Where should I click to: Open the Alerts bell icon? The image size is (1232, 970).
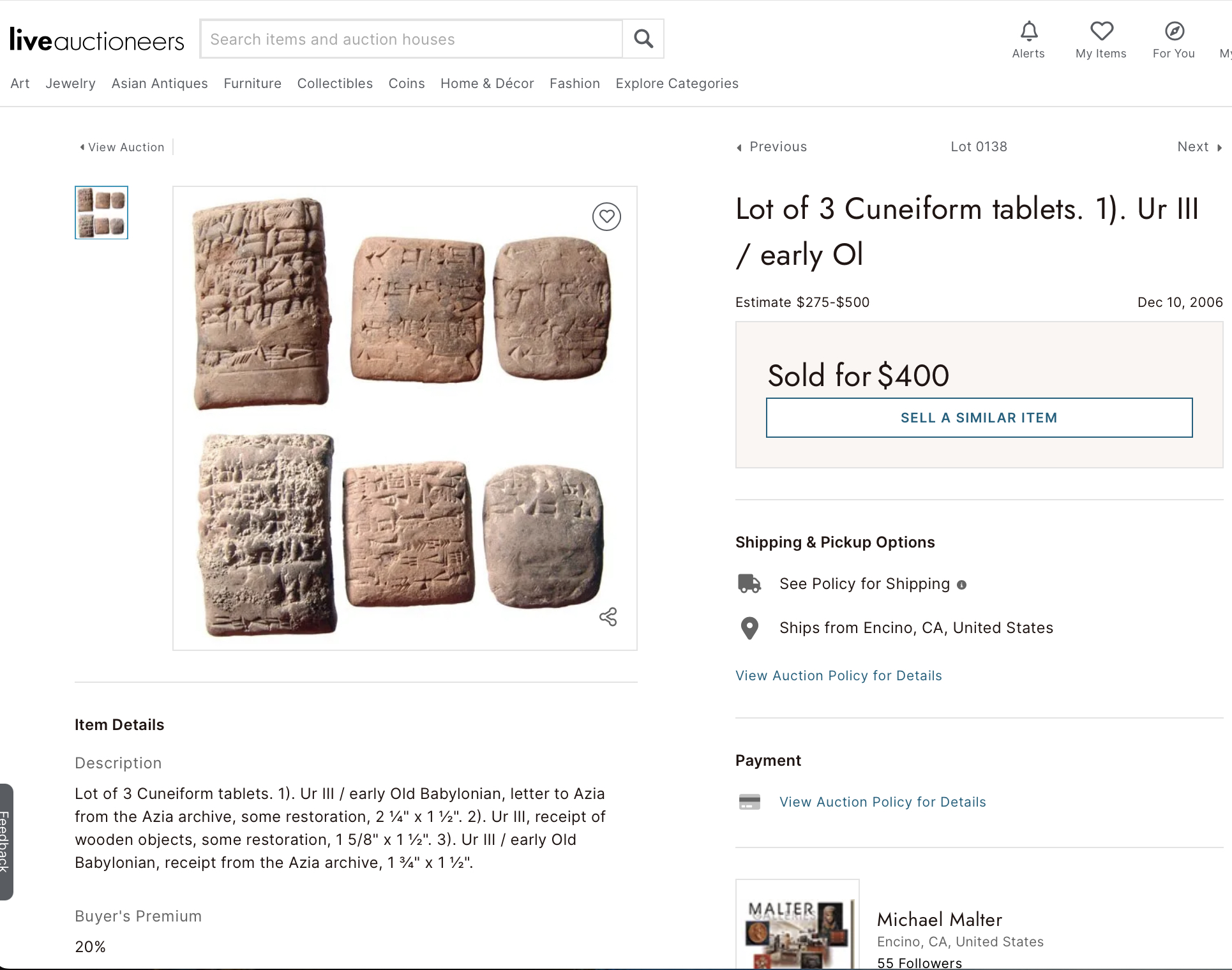tap(1028, 31)
